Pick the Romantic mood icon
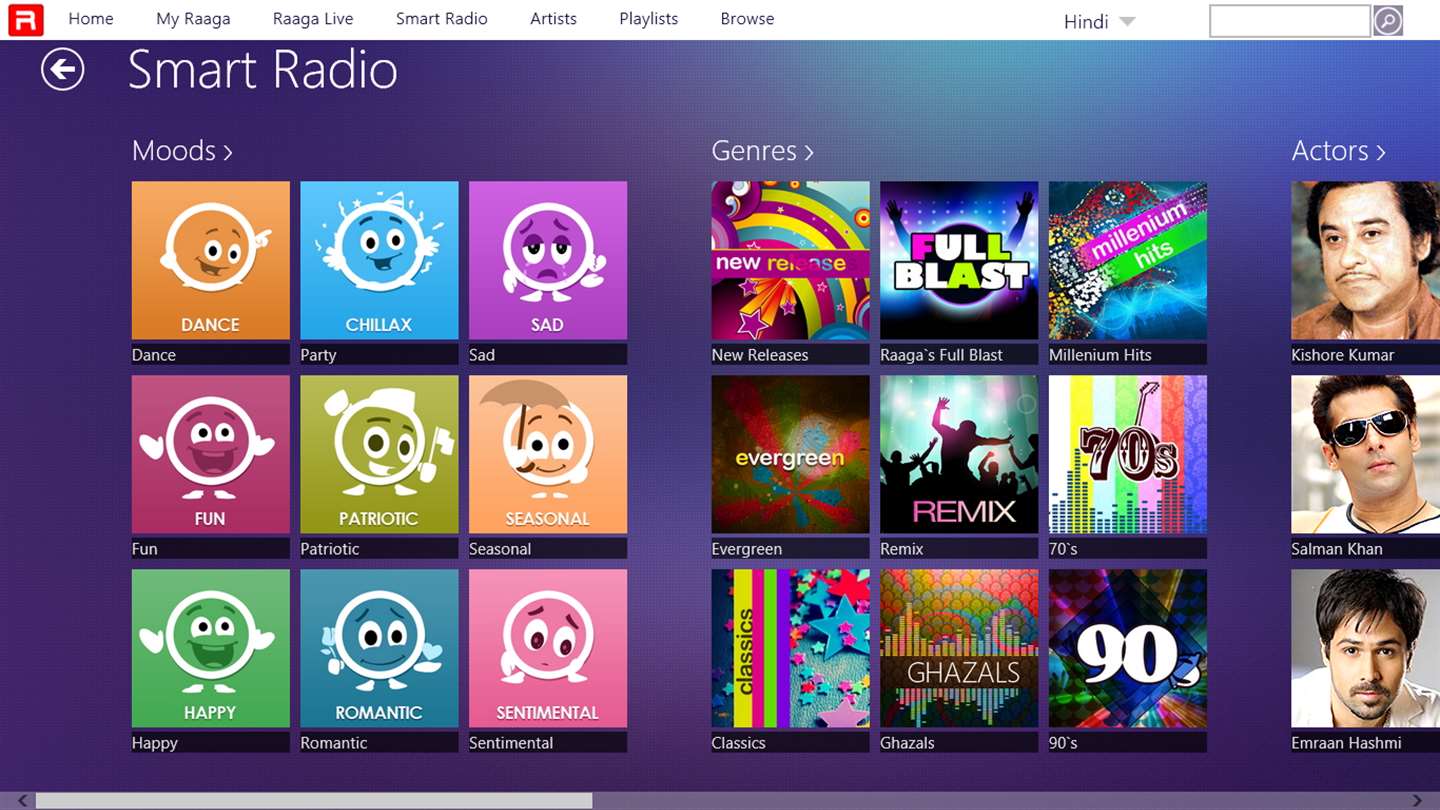The height and width of the screenshot is (810, 1440). (379, 648)
